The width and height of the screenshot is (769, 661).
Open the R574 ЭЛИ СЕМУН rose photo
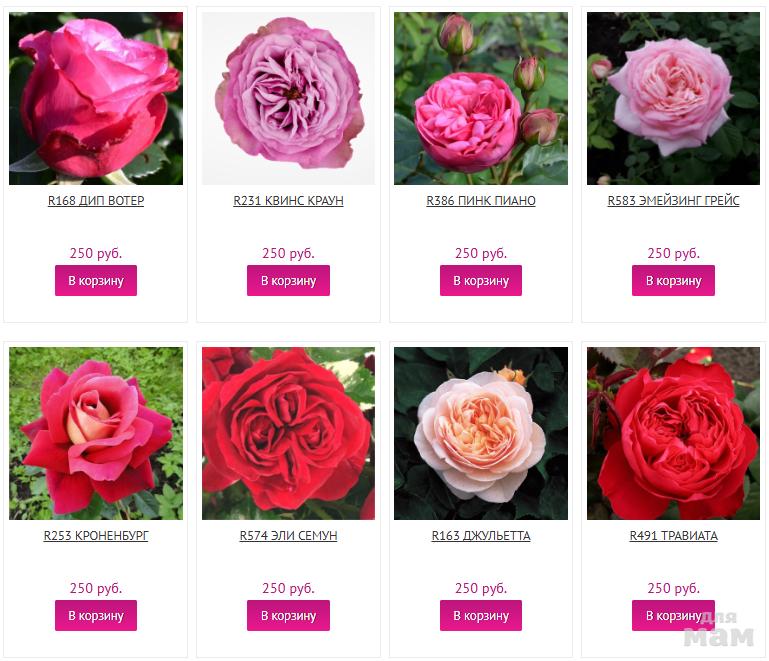288,433
